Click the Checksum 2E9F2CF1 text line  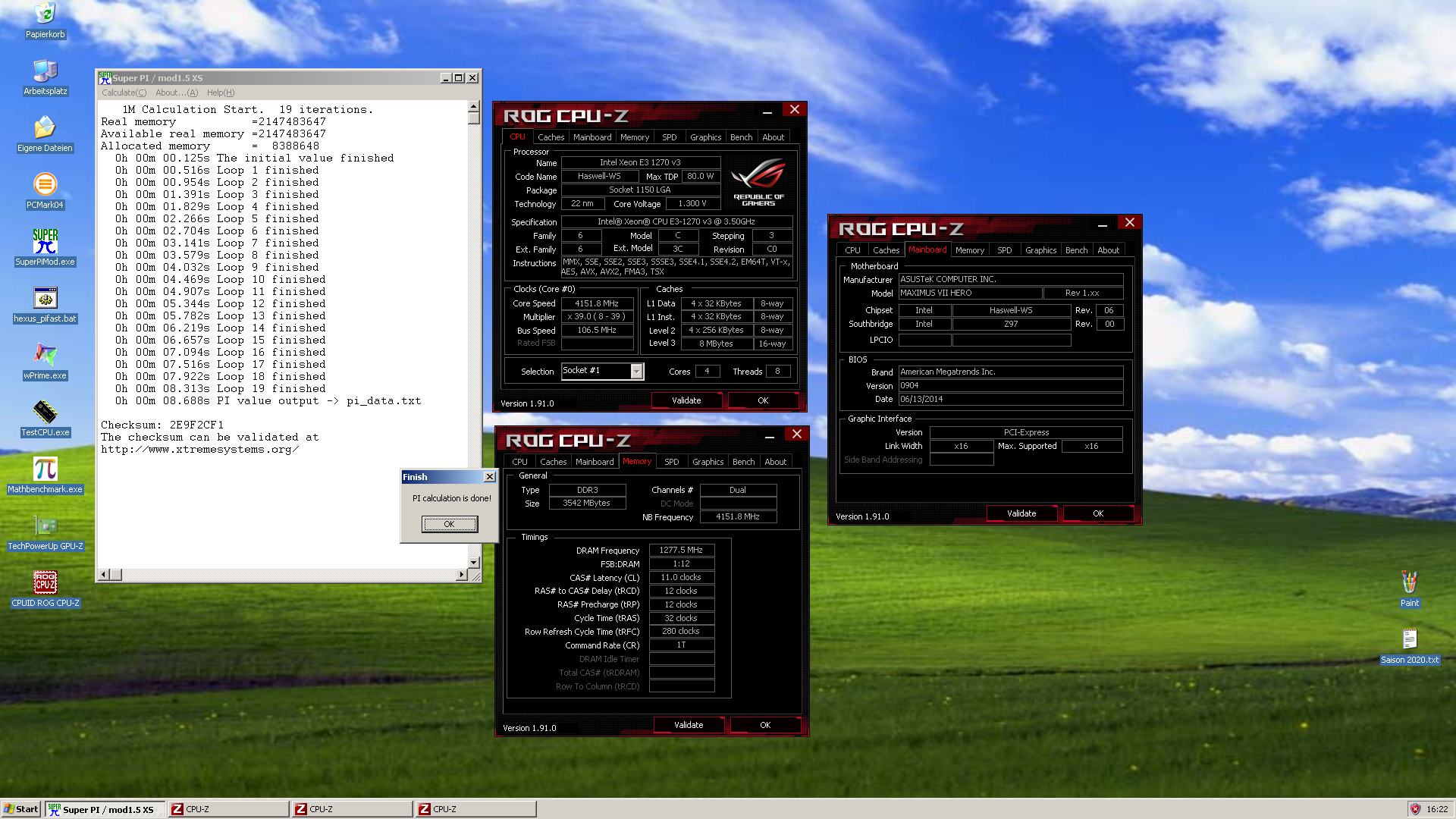pyautogui.click(x=162, y=425)
